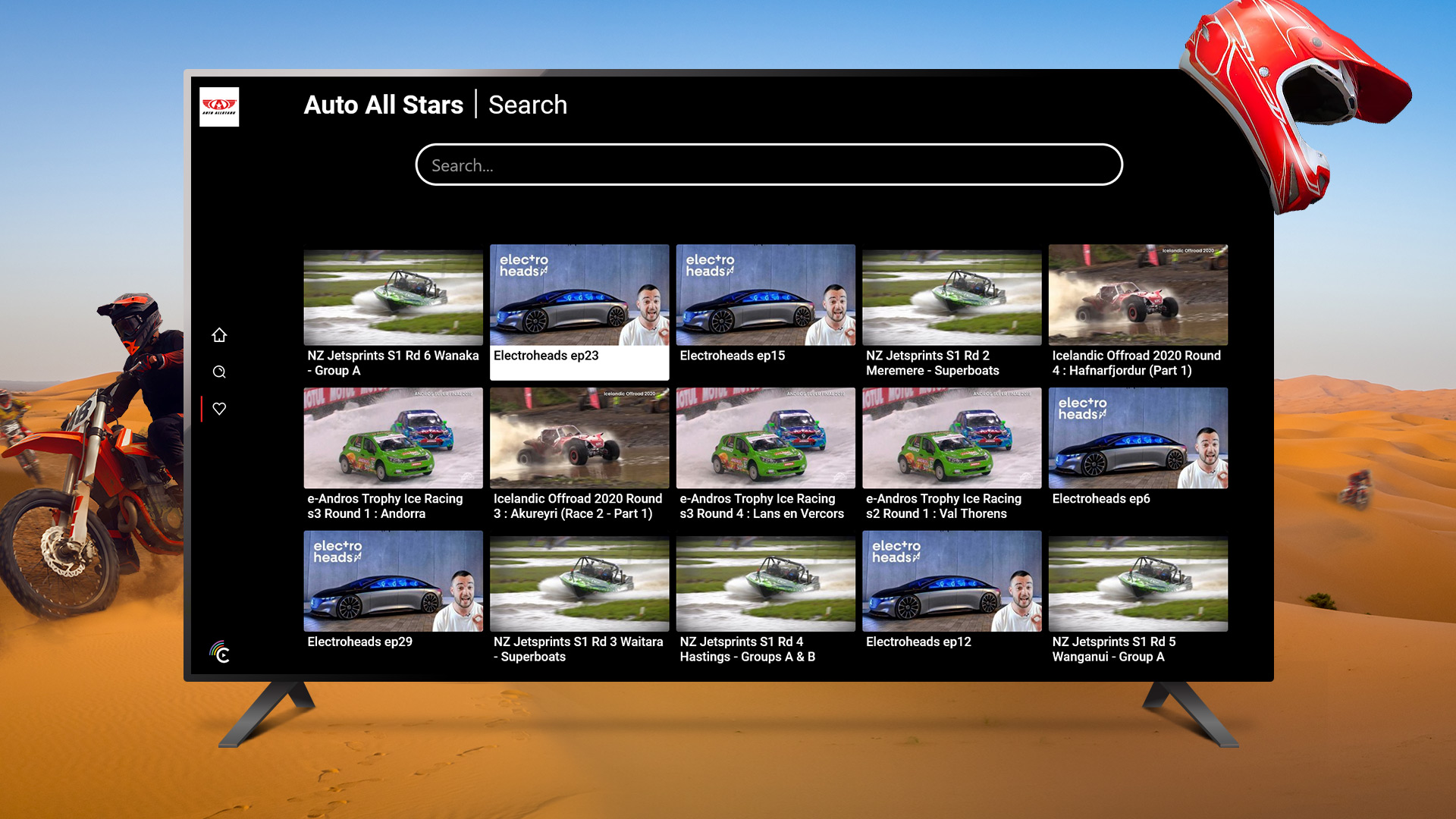Focus the Search text field
The width and height of the screenshot is (1456, 819).
[x=768, y=165]
